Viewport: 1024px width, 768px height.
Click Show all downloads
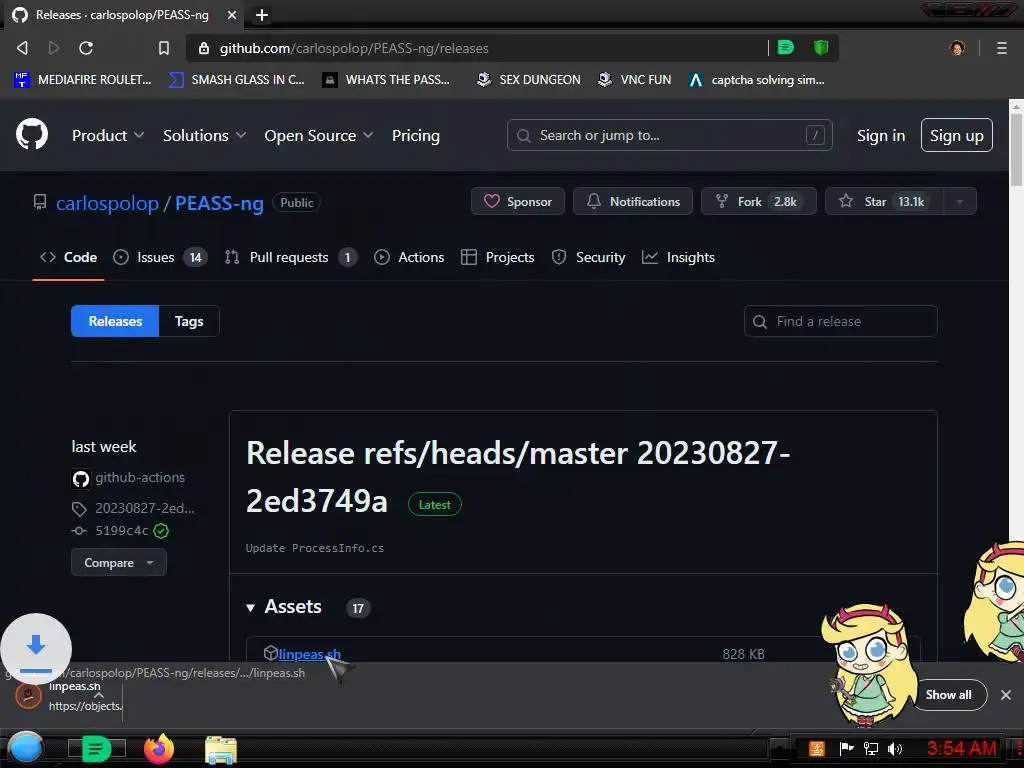point(948,695)
